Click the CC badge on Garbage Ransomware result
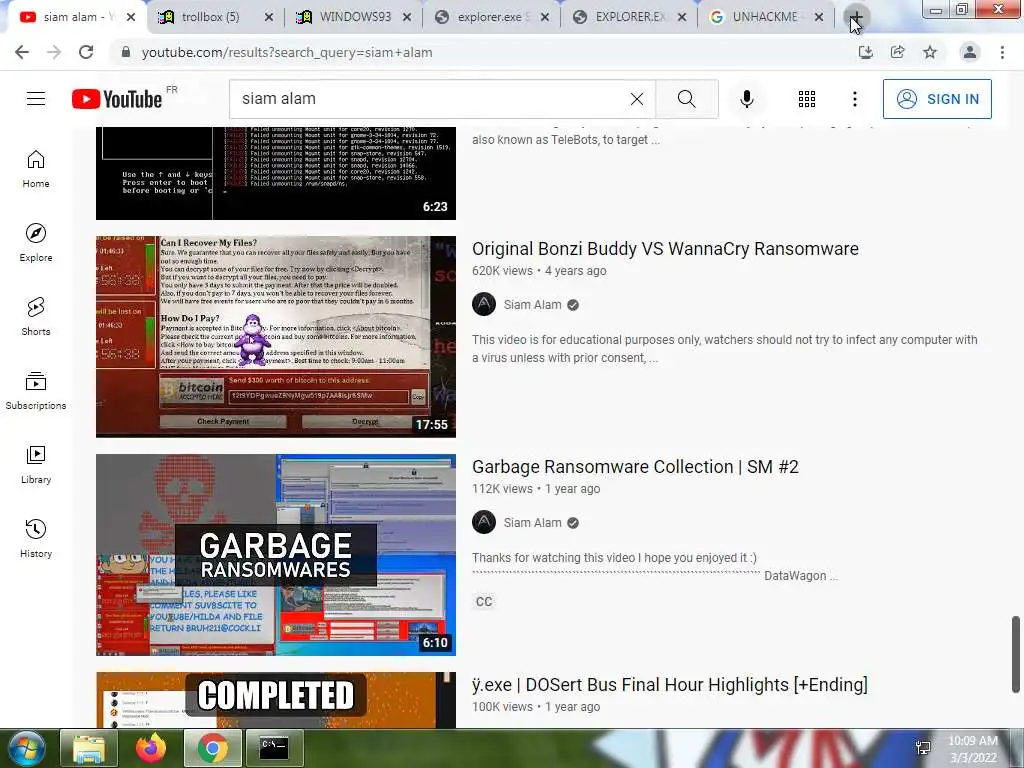The height and width of the screenshot is (768, 1024). pyautogui.click(x=484, y=601)
